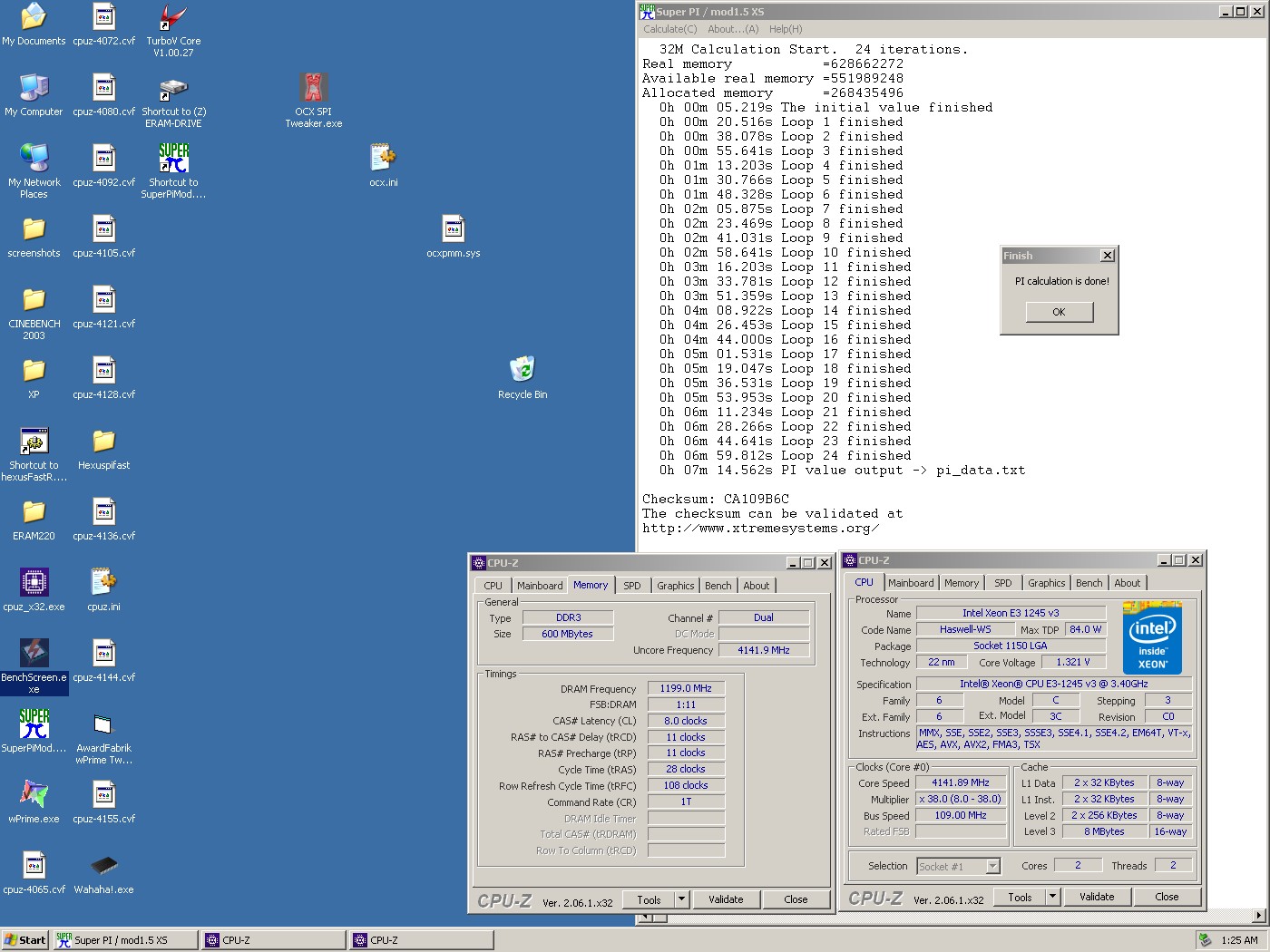Open AwardFabrik wPrime Tweaker icon
This screenshot has height=952, width=1270.
click(x=103, y=736)
